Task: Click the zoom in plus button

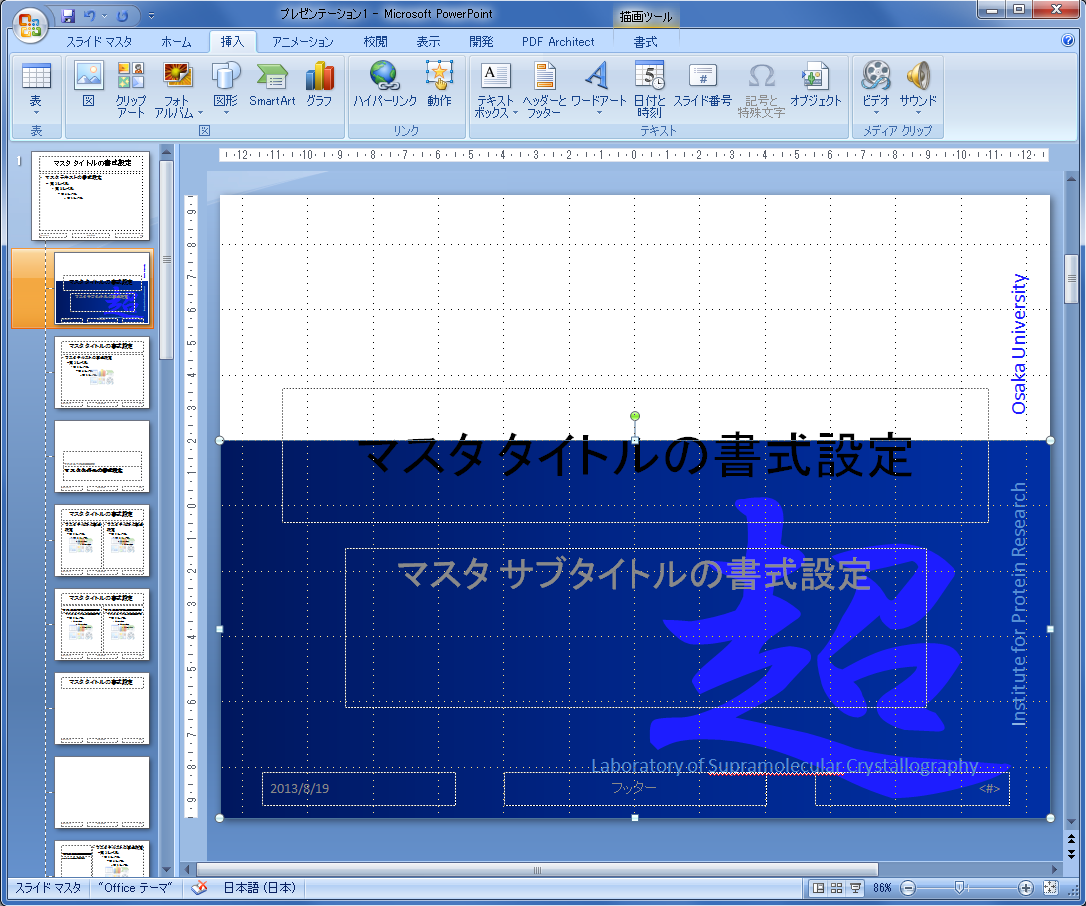Action: 1026,888
